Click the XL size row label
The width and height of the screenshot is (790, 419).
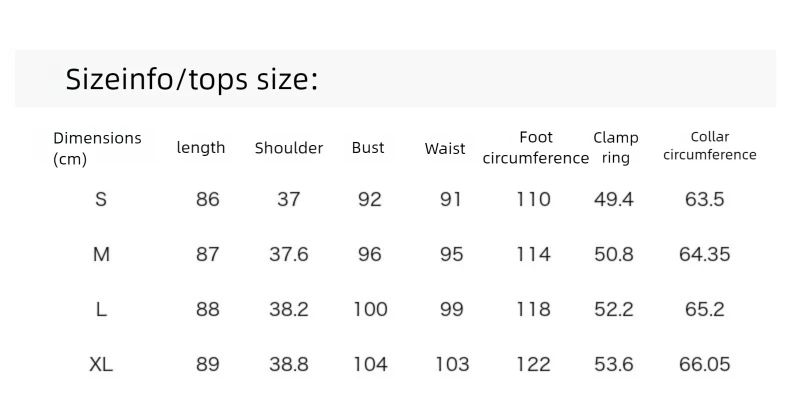(101, 364)
